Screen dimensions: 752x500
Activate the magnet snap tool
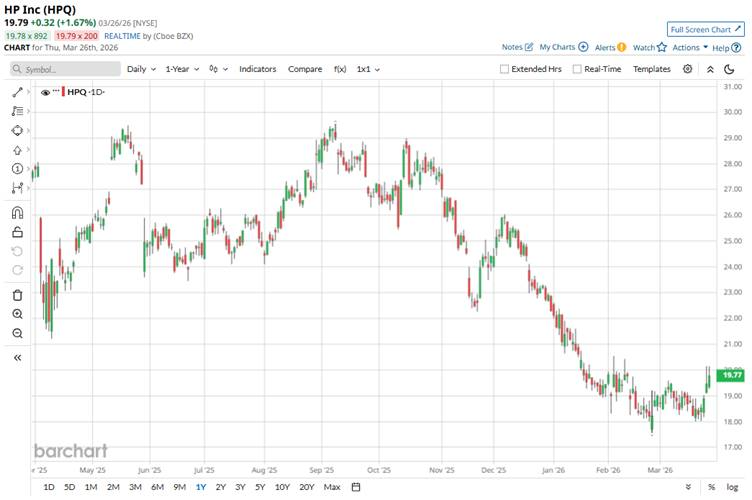point(17,212)
